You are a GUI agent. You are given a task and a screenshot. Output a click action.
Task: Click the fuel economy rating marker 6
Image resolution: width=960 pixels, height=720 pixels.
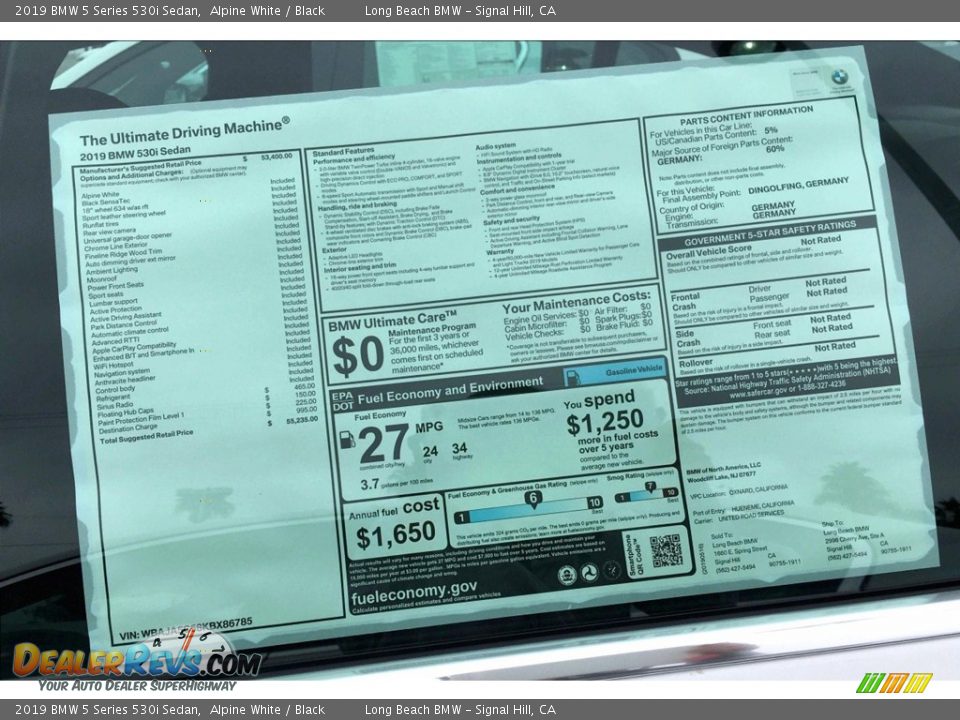click(533, 499)
